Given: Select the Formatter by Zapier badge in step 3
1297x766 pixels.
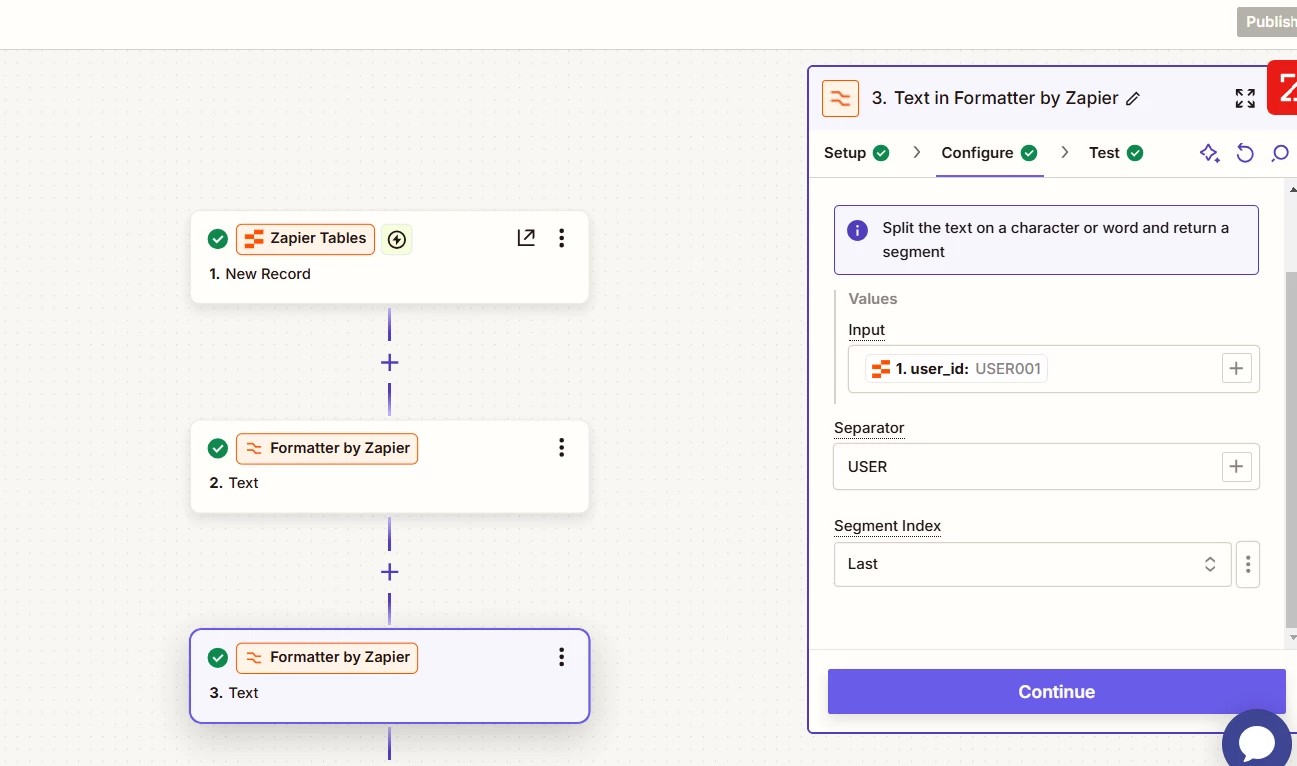Looking at the screenshot, I should tap(327, 657).
